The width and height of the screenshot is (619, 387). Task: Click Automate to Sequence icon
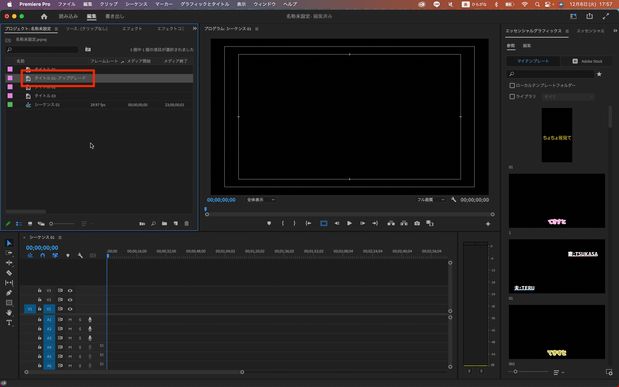coord(142,224)
